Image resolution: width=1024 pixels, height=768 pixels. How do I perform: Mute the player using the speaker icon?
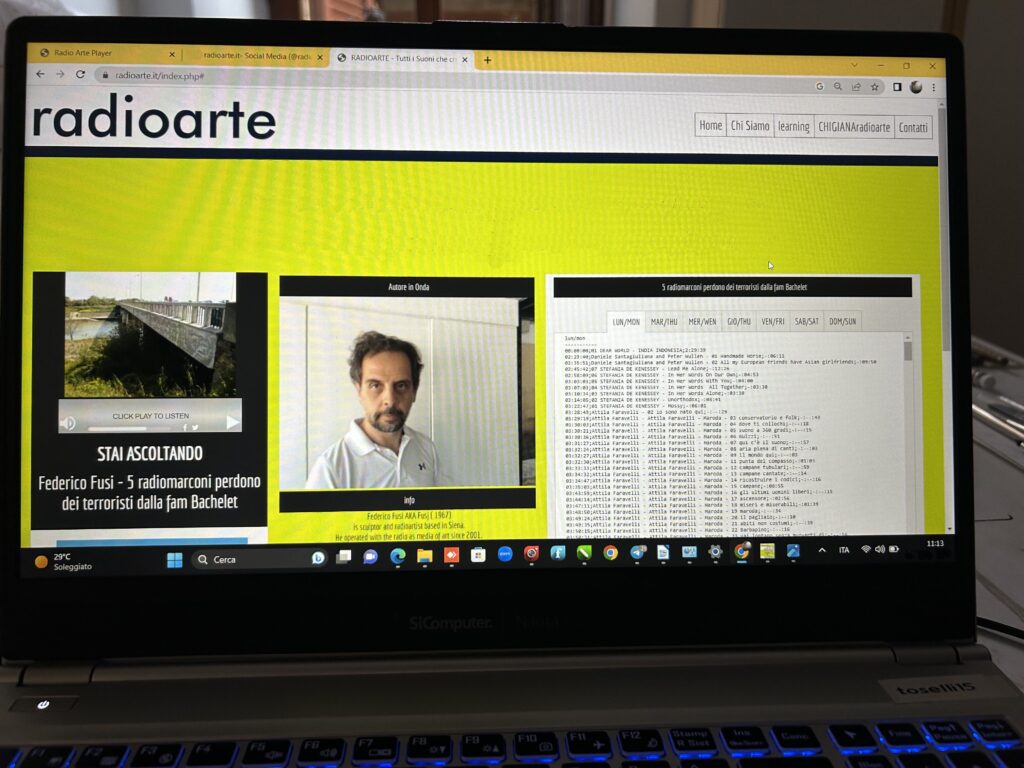[67, 424]
